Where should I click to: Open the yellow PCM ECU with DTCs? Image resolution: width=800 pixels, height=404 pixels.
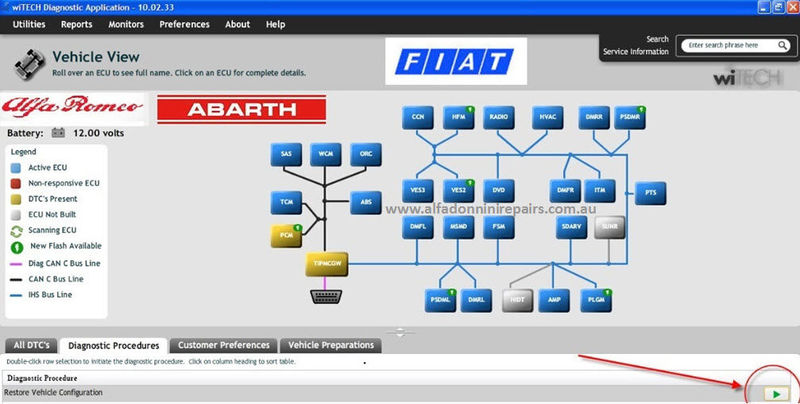(286, 236)
